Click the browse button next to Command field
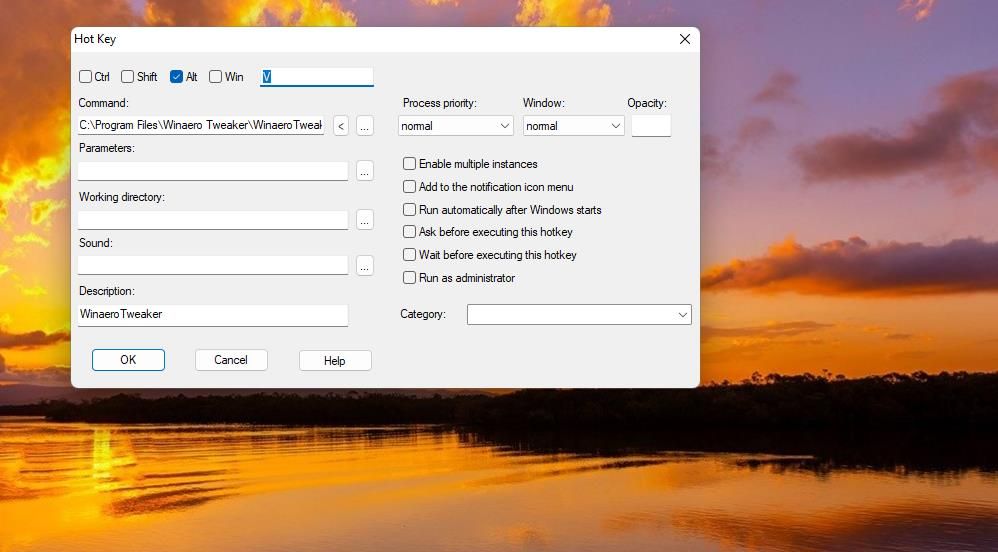 pos(364,126)
